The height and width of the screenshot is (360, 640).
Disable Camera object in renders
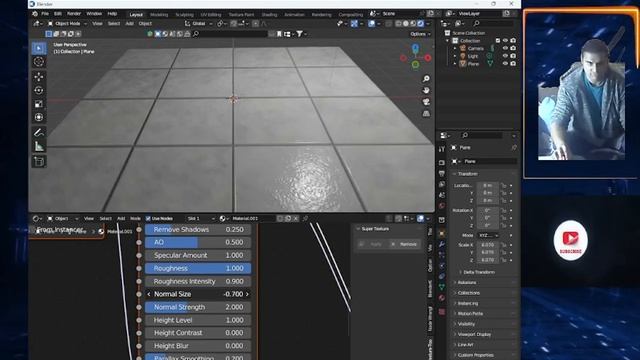pyautogui.click(x=513, y=48)
